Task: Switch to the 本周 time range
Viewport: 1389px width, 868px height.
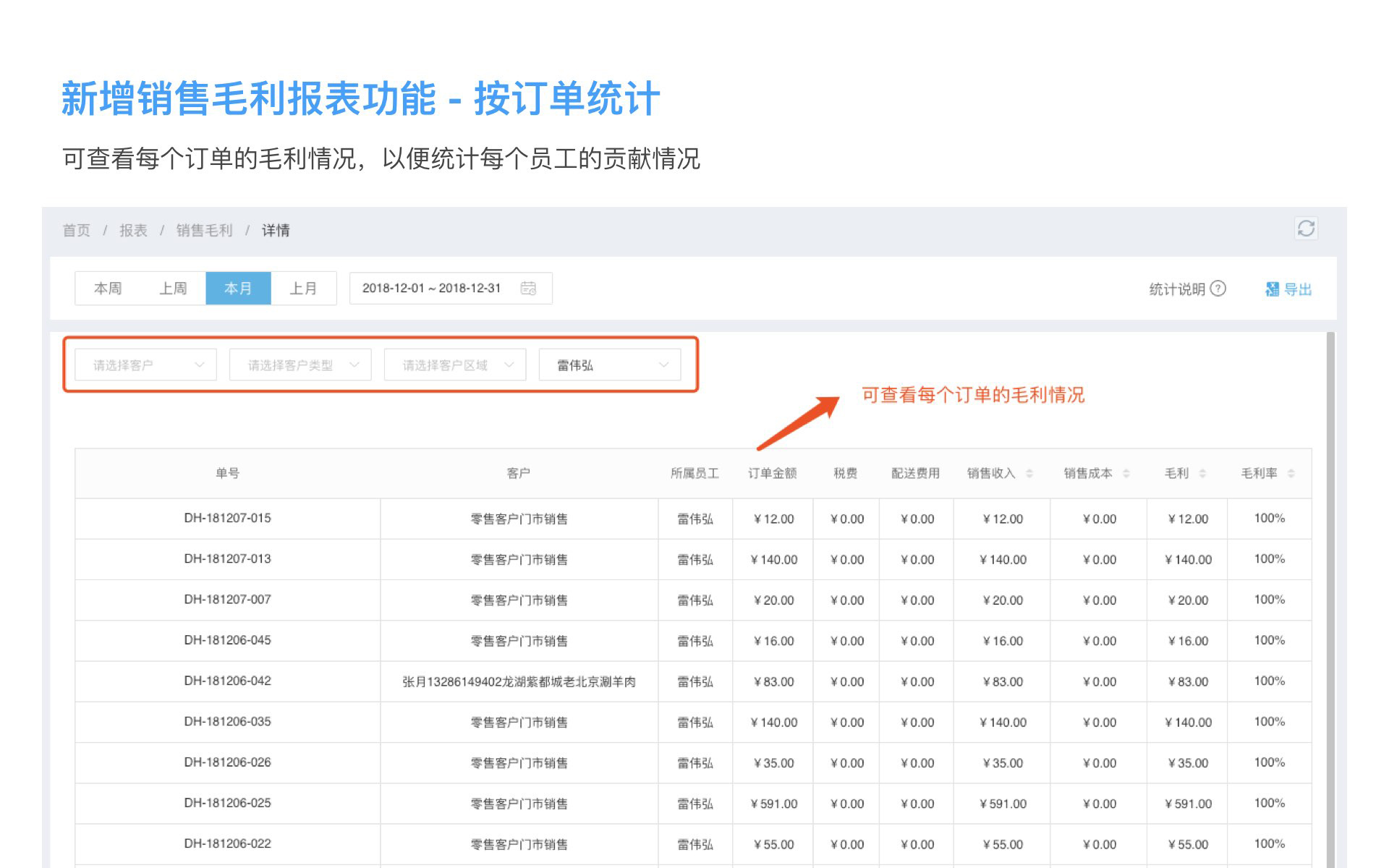Action: tap(108, 289)
